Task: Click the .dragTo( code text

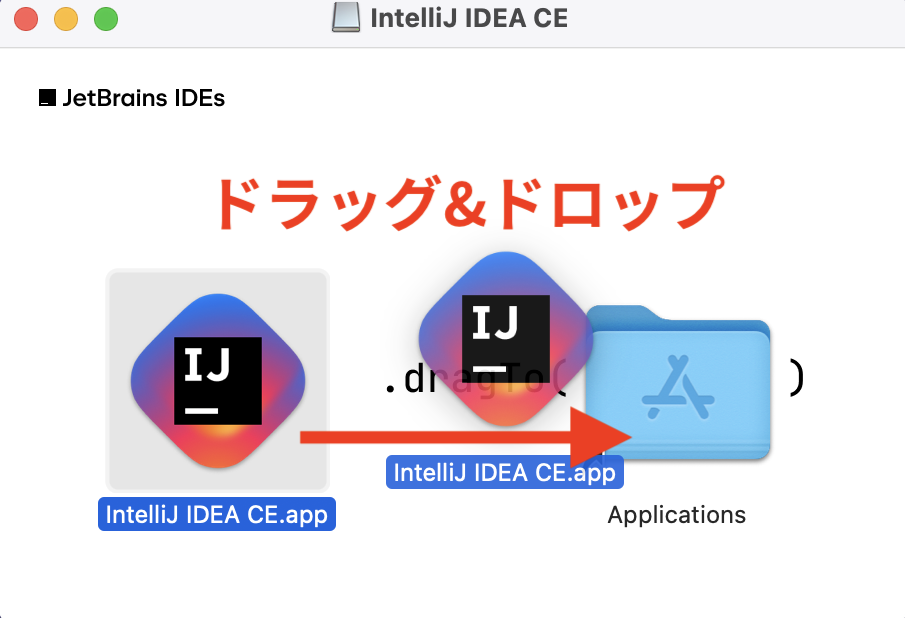Action: point(477,379)
